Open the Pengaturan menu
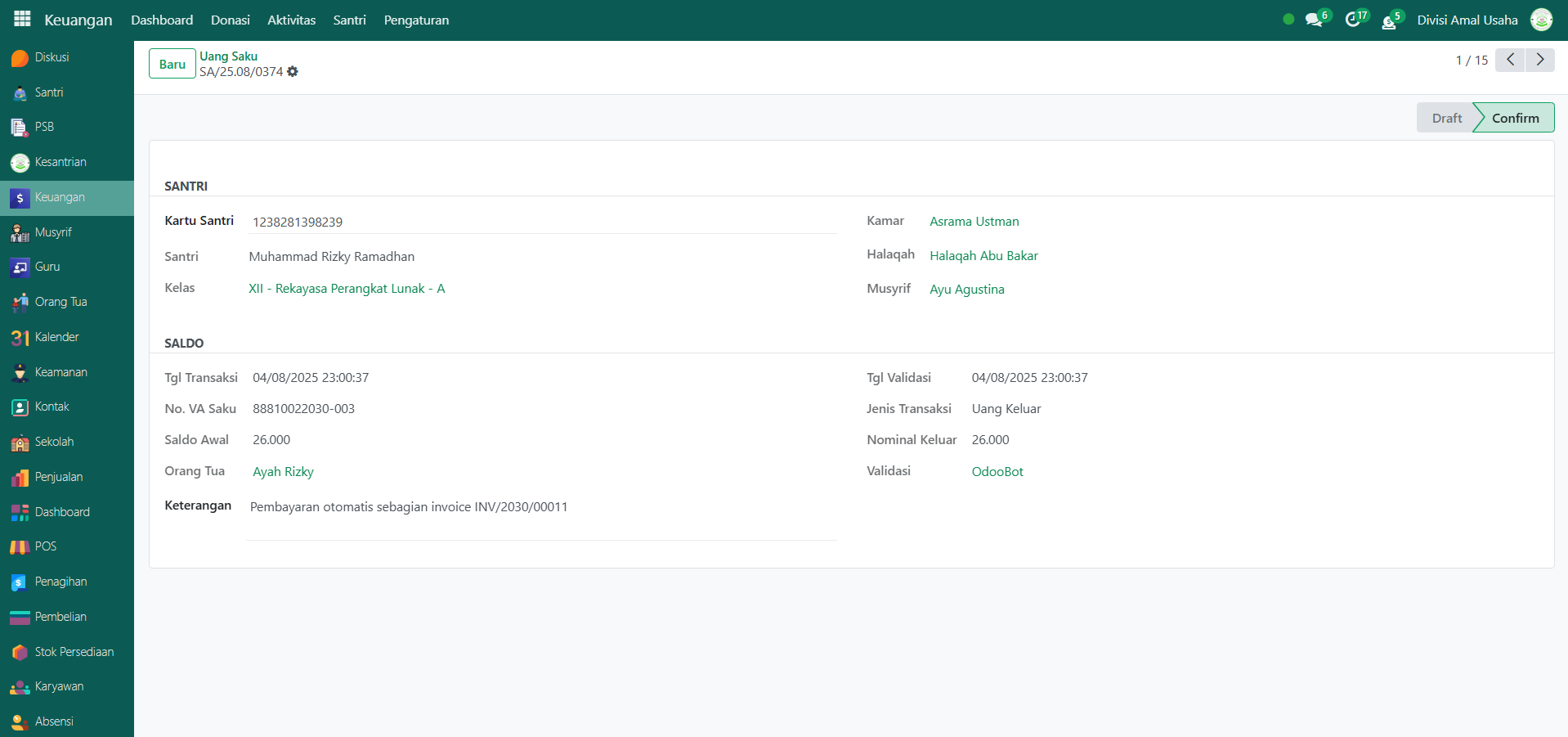The image size is (1568, 737). pos(416,20)
